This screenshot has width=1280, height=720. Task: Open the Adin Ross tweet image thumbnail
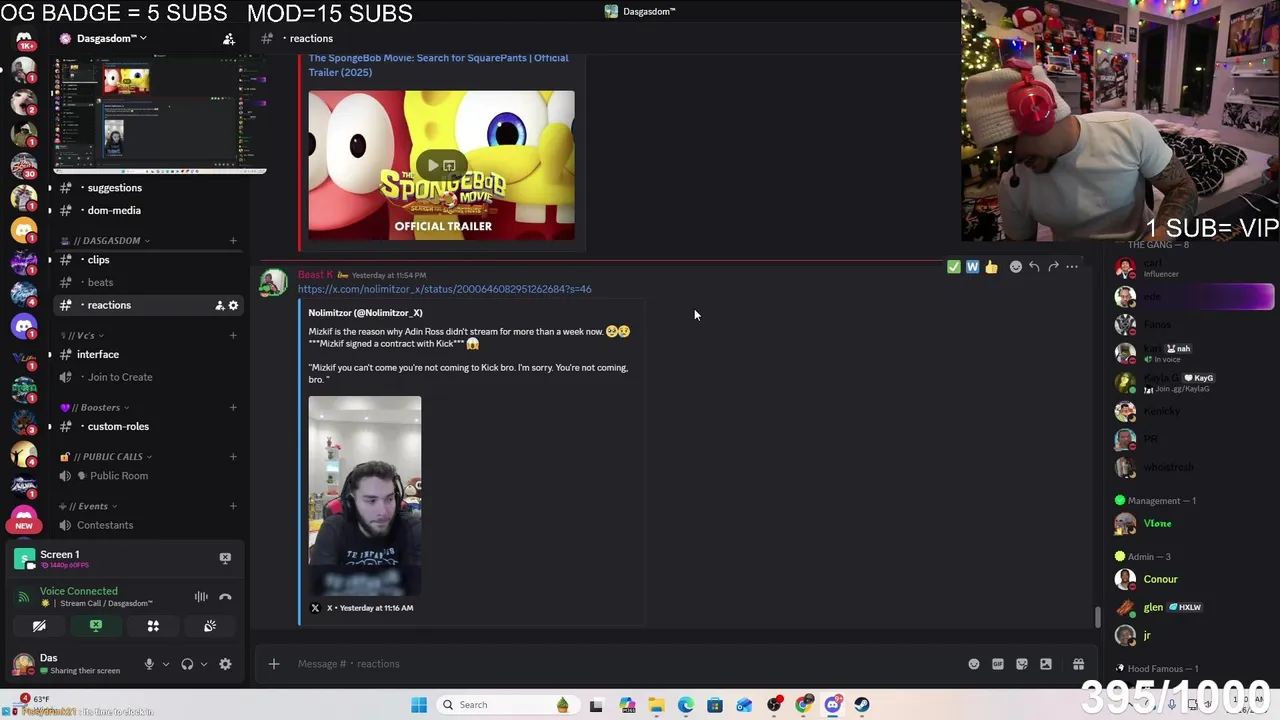pyautogui.click(x=365, y=495)
